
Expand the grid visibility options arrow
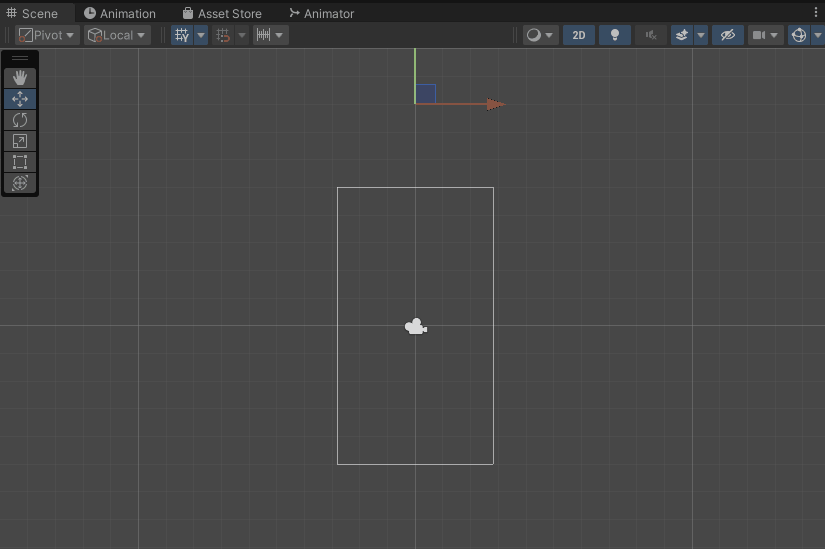click(201, 35)
